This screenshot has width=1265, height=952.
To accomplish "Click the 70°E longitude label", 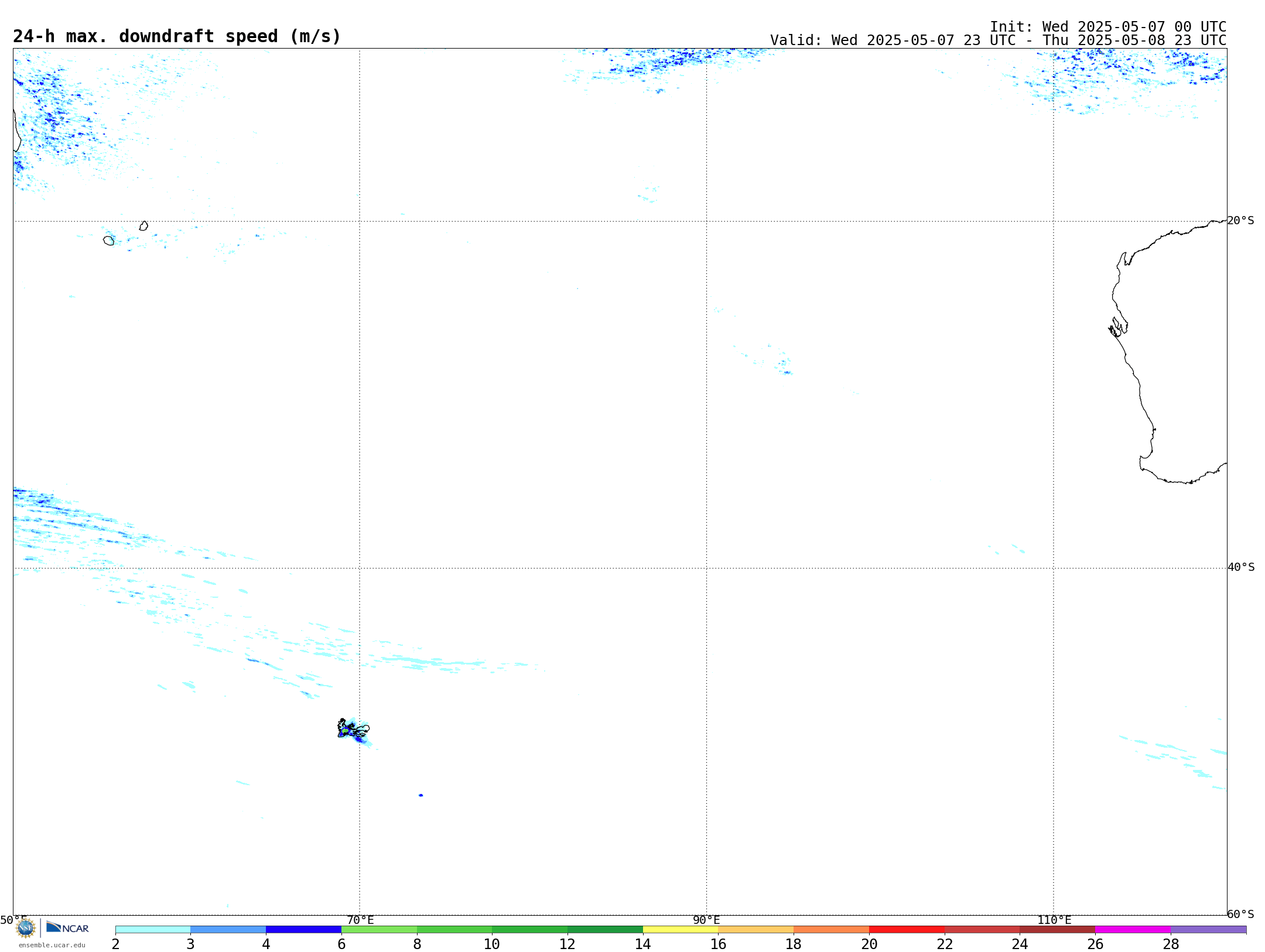I will pos(360,920).
